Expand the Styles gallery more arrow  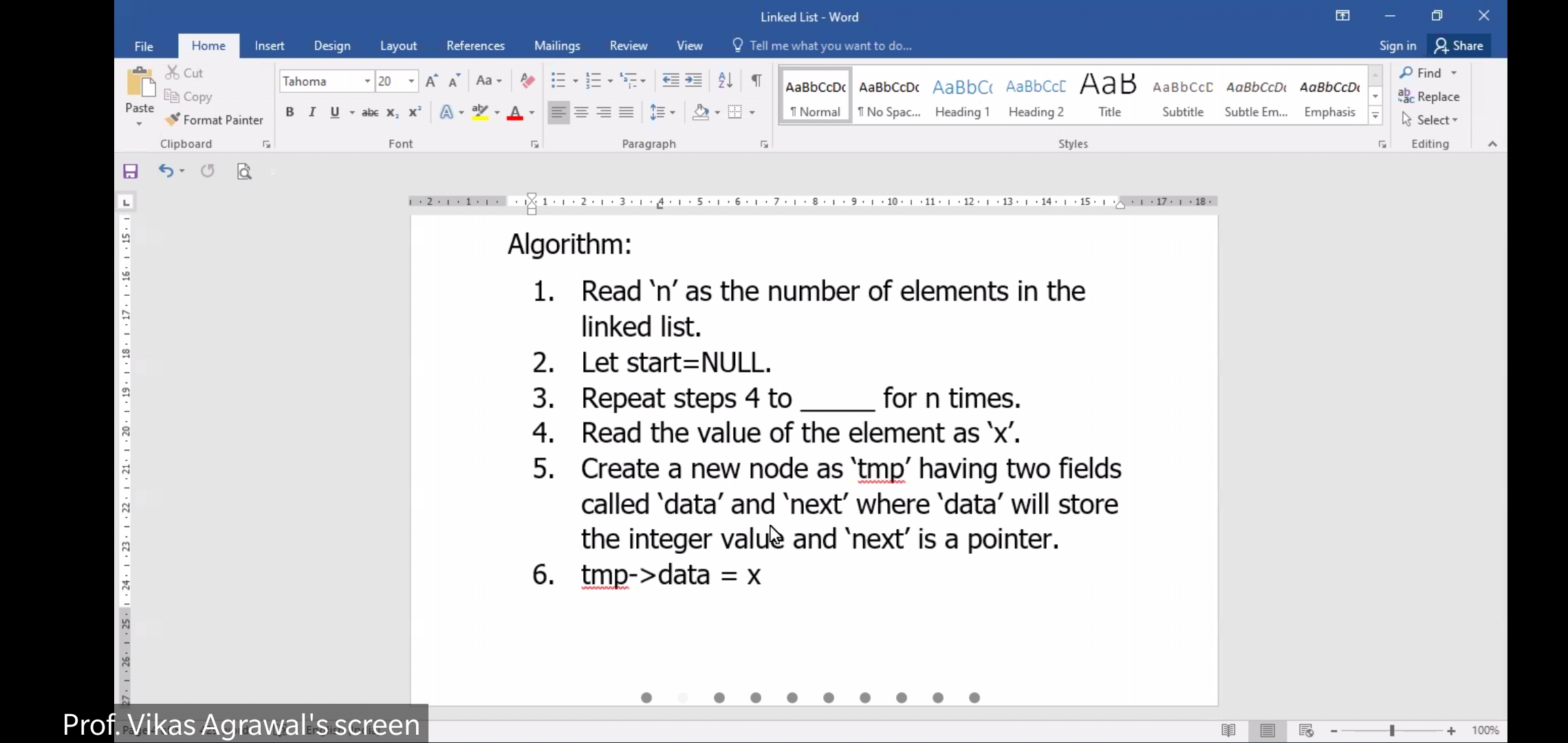(x=1375, y=116)
